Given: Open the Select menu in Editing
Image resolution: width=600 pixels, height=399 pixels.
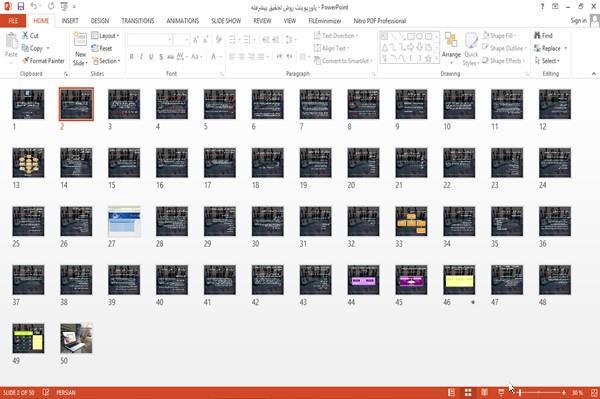Looking at the screenshot, I should point(547,61).
